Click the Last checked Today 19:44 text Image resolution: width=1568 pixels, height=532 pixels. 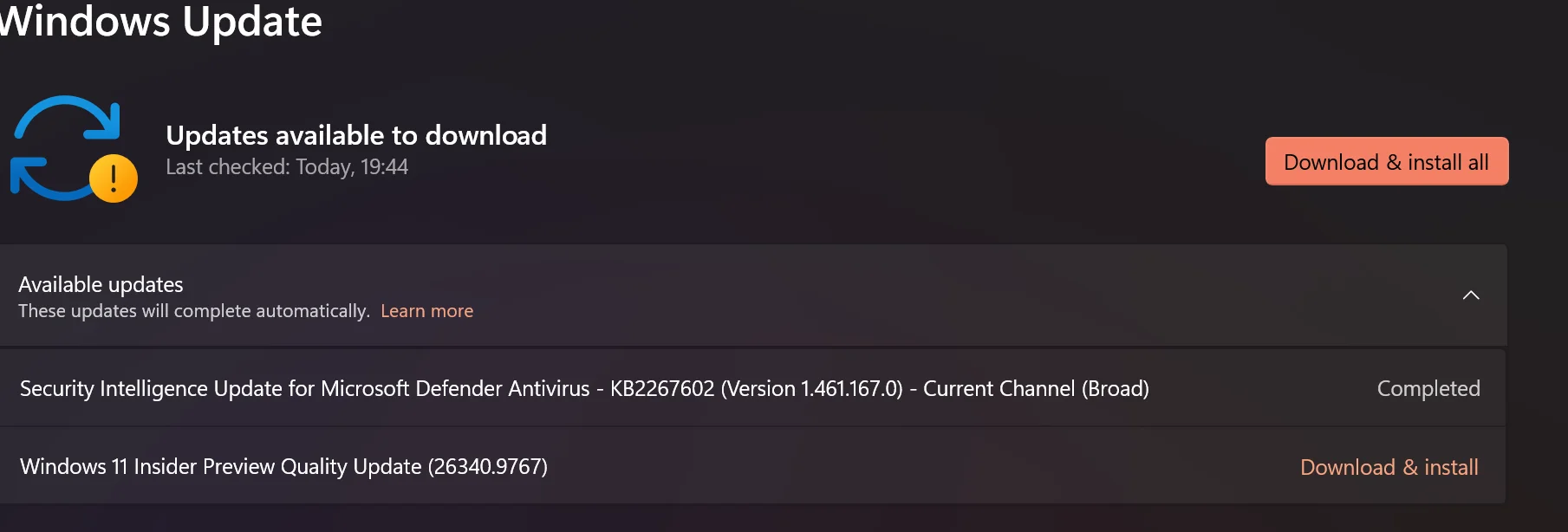(287, 166)
